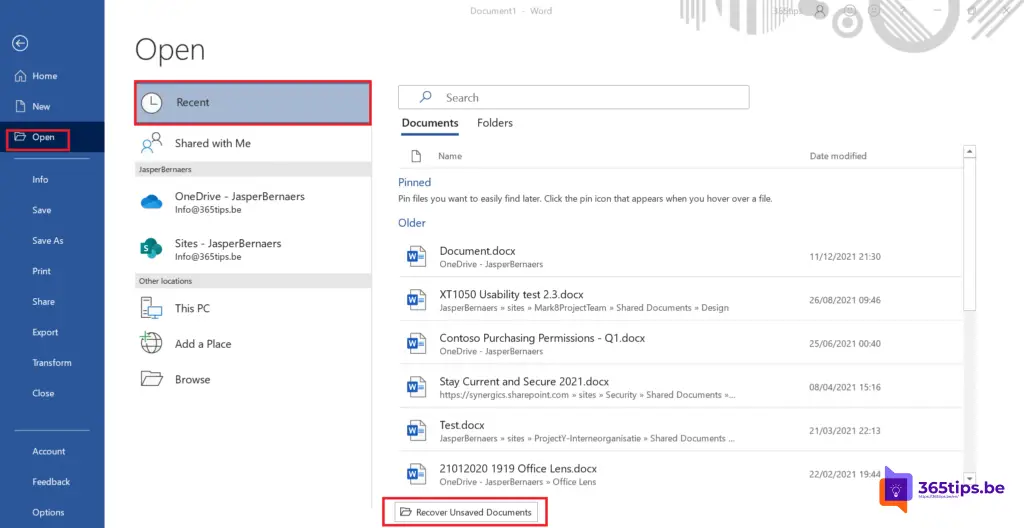Click the Home house icon in sidebar

coord(20,76)
